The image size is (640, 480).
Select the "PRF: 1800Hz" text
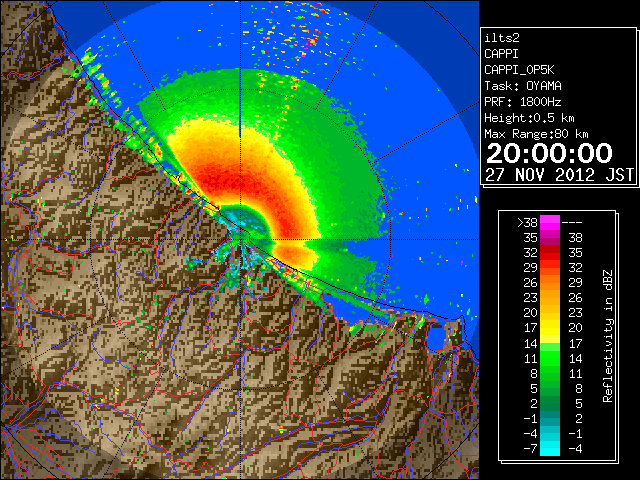(523, 102)
